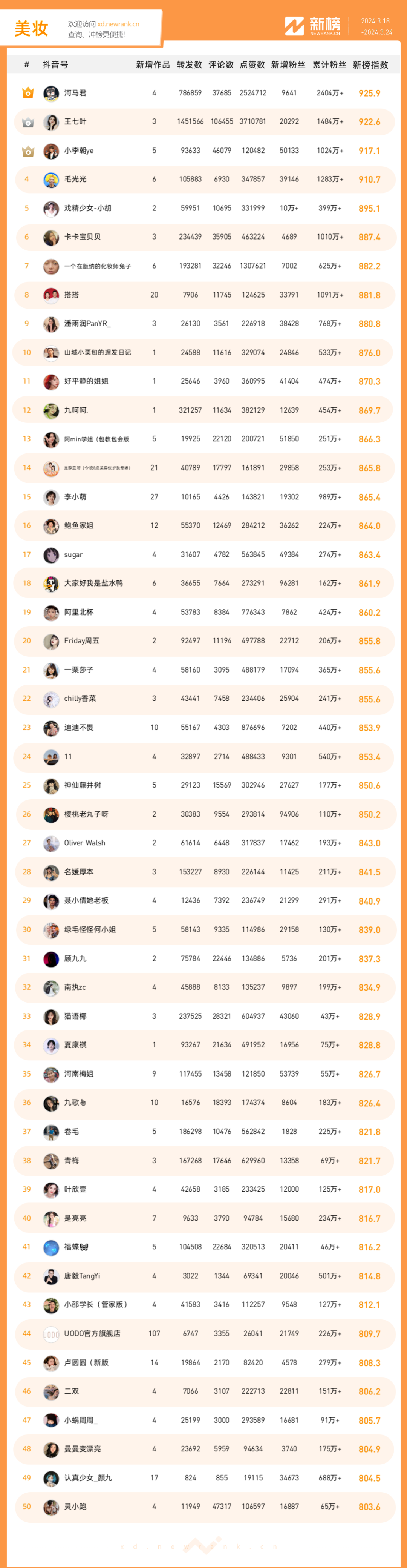This screenshot has width=407, height=1568.
Task: Click the 点赞数 column header
Action: [x=252, y=65]
